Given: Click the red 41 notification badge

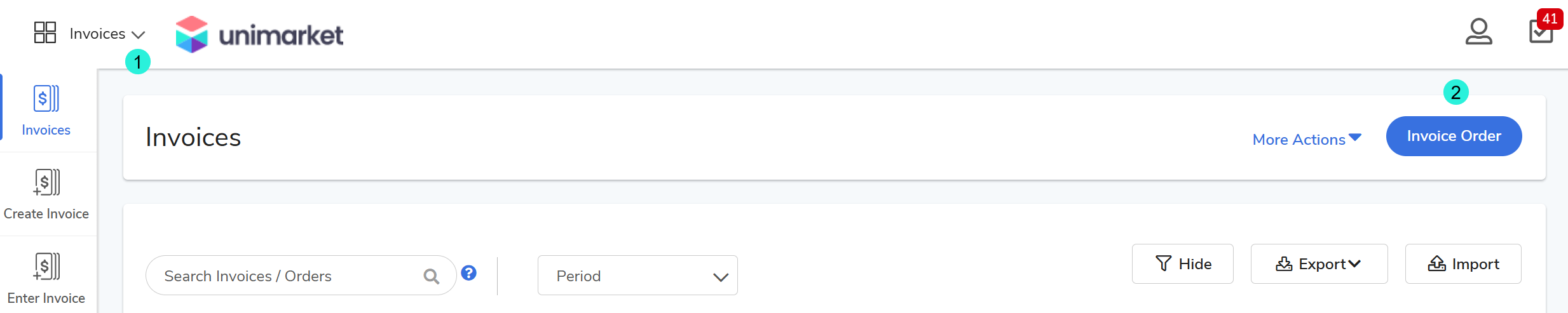Looking at the screenshot, I should pos(1550,18).
